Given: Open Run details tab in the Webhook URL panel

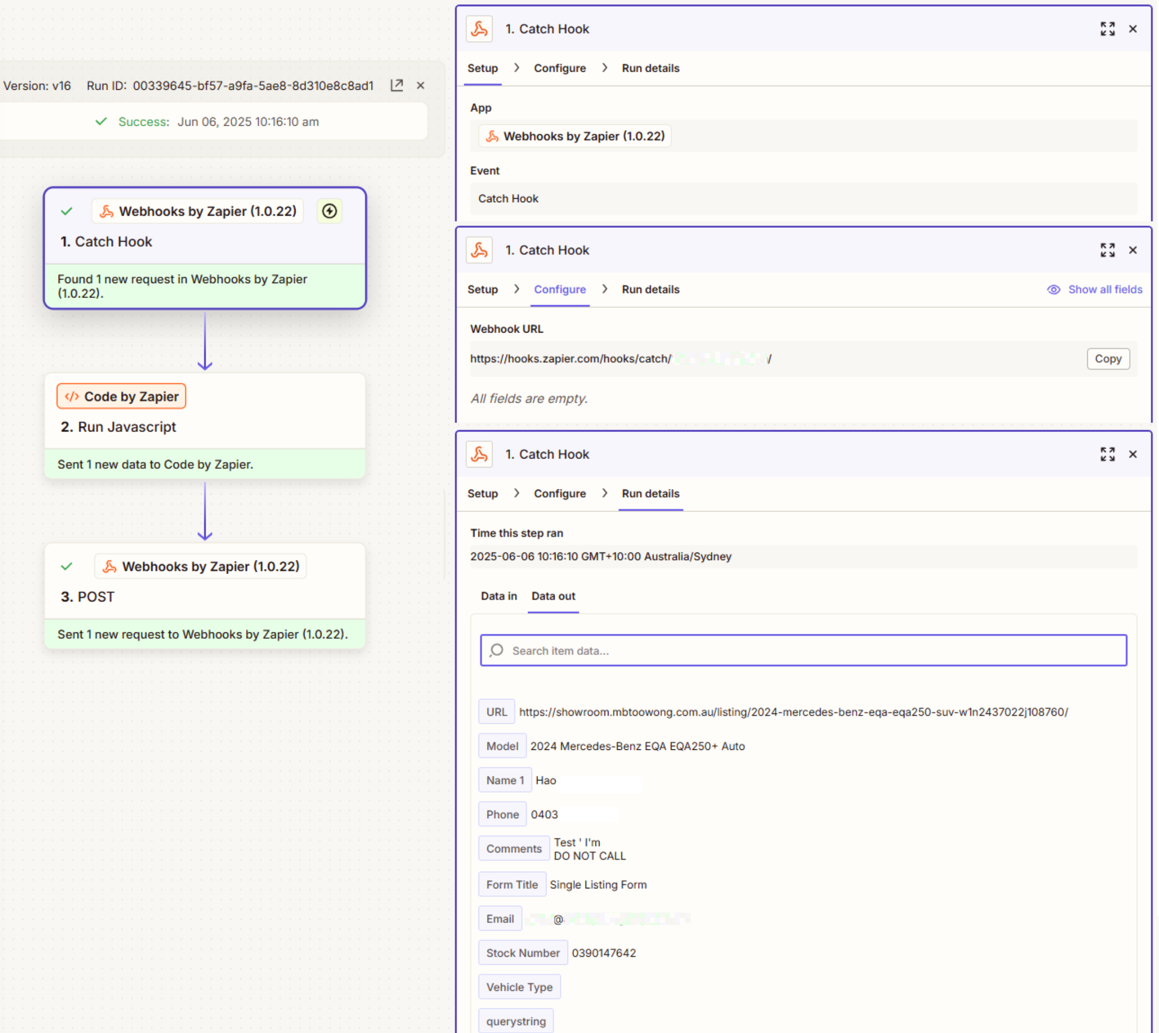Looking at the screenshot, I should point(650,290).
